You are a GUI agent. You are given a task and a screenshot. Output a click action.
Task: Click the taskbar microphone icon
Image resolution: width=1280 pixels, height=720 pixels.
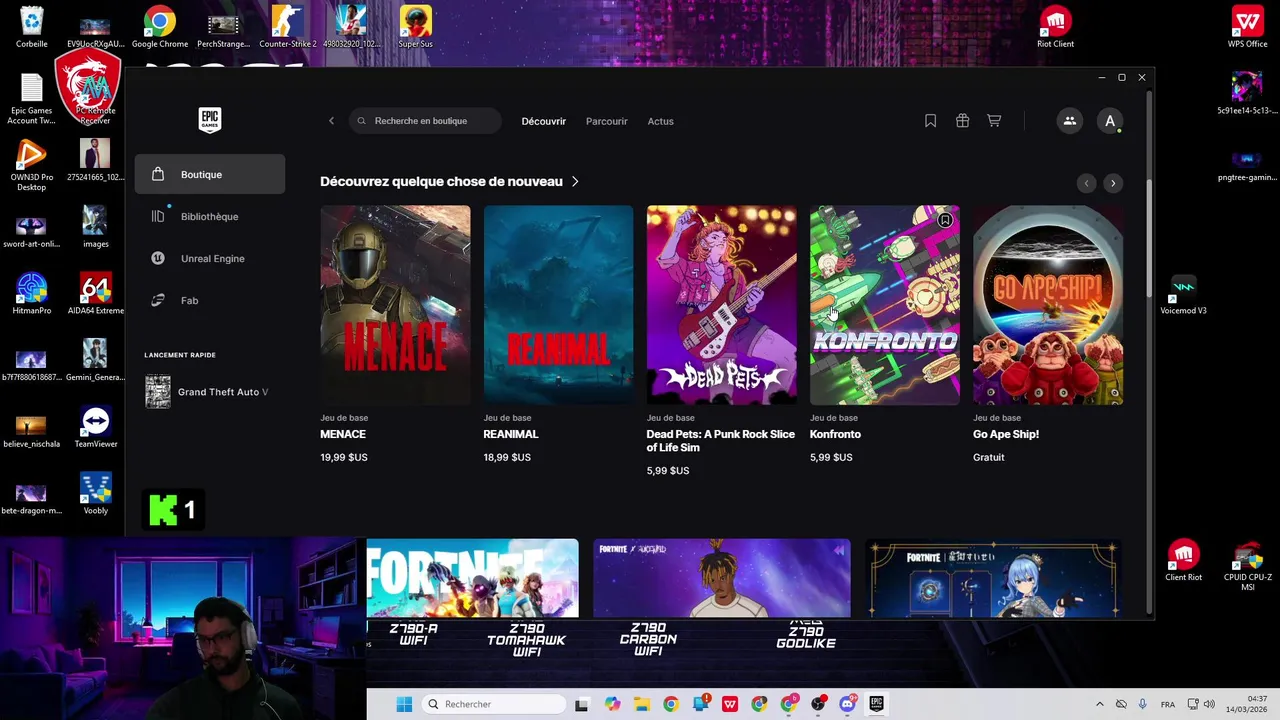[1142, 704]
